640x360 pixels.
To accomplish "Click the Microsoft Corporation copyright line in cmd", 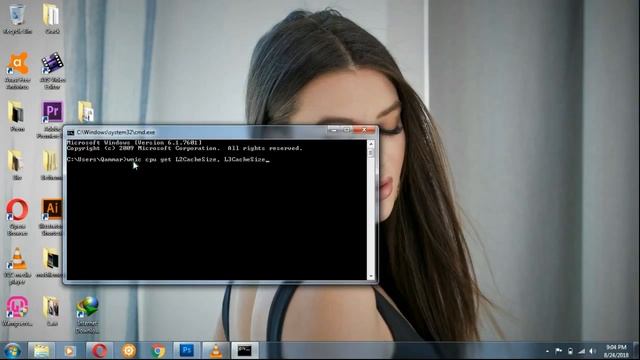I will tap(184, 148).
